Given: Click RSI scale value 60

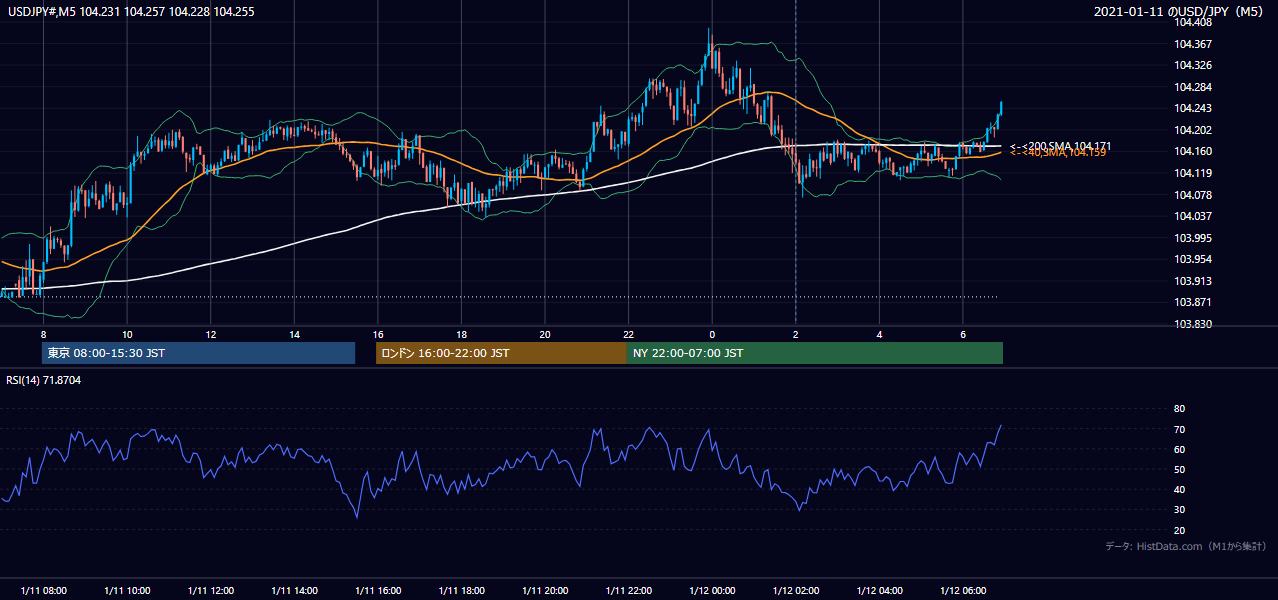Looking at the screenshot, I should coord(1179,450).
